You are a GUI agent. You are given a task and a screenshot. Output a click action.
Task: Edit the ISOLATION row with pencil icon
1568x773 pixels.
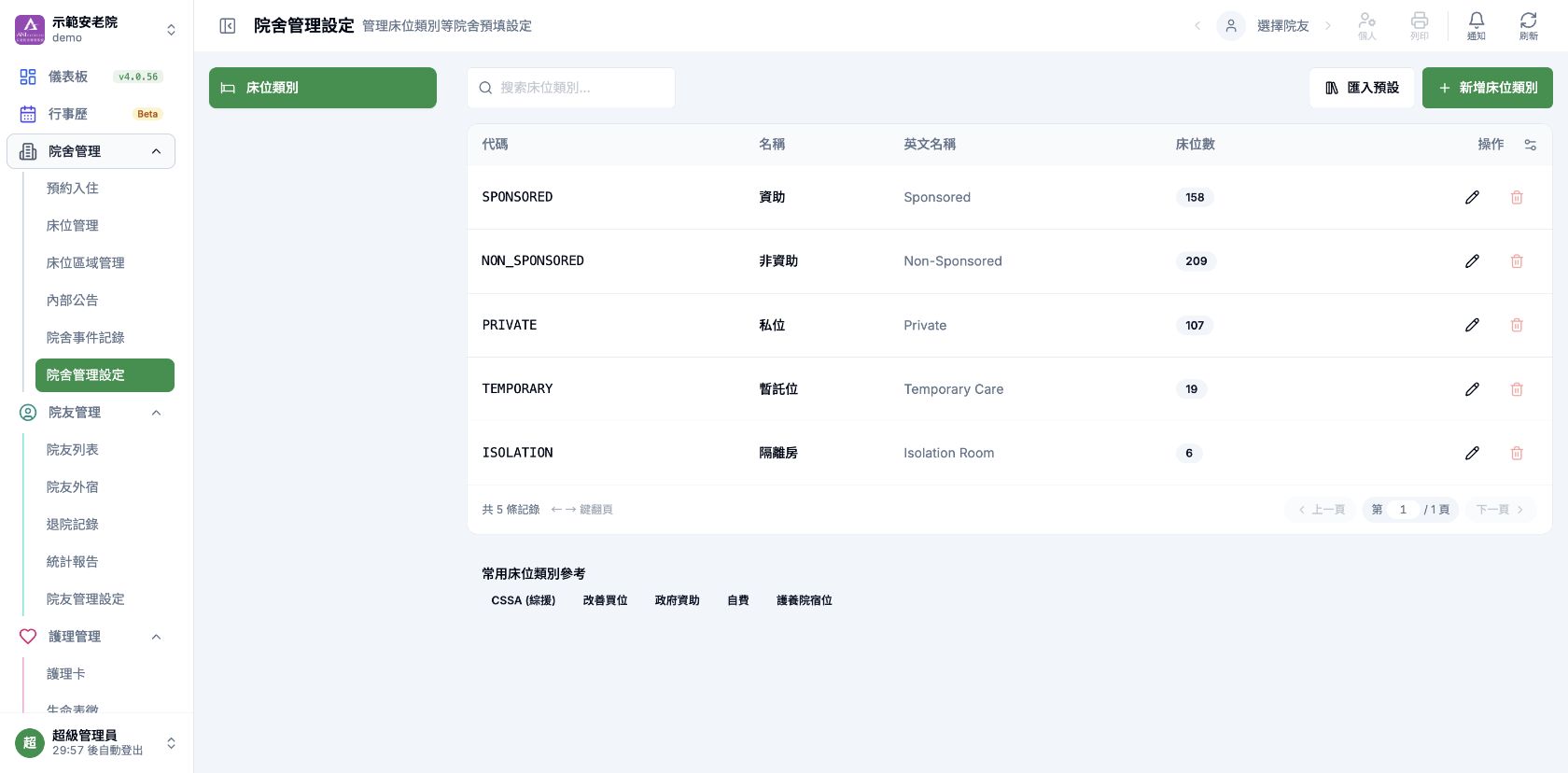click(x=1472, y=453)
